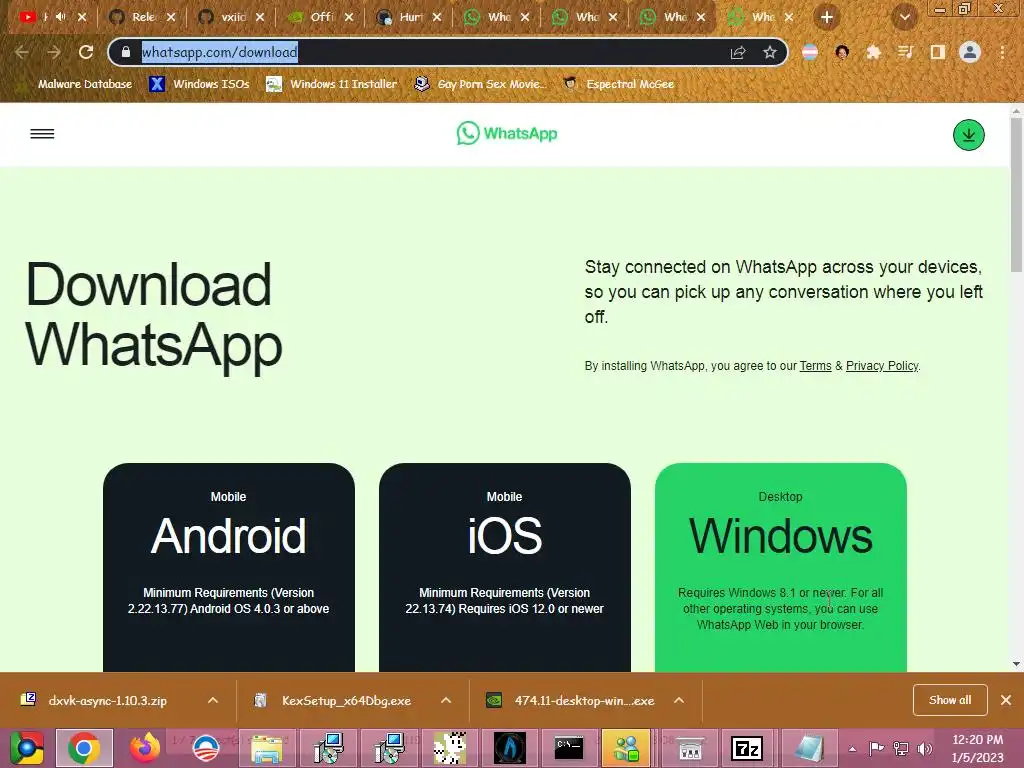Click the Chrome taskbar icon
Image resolution: width=1024 pixels, height=768 pixels.
coord(84,748)
